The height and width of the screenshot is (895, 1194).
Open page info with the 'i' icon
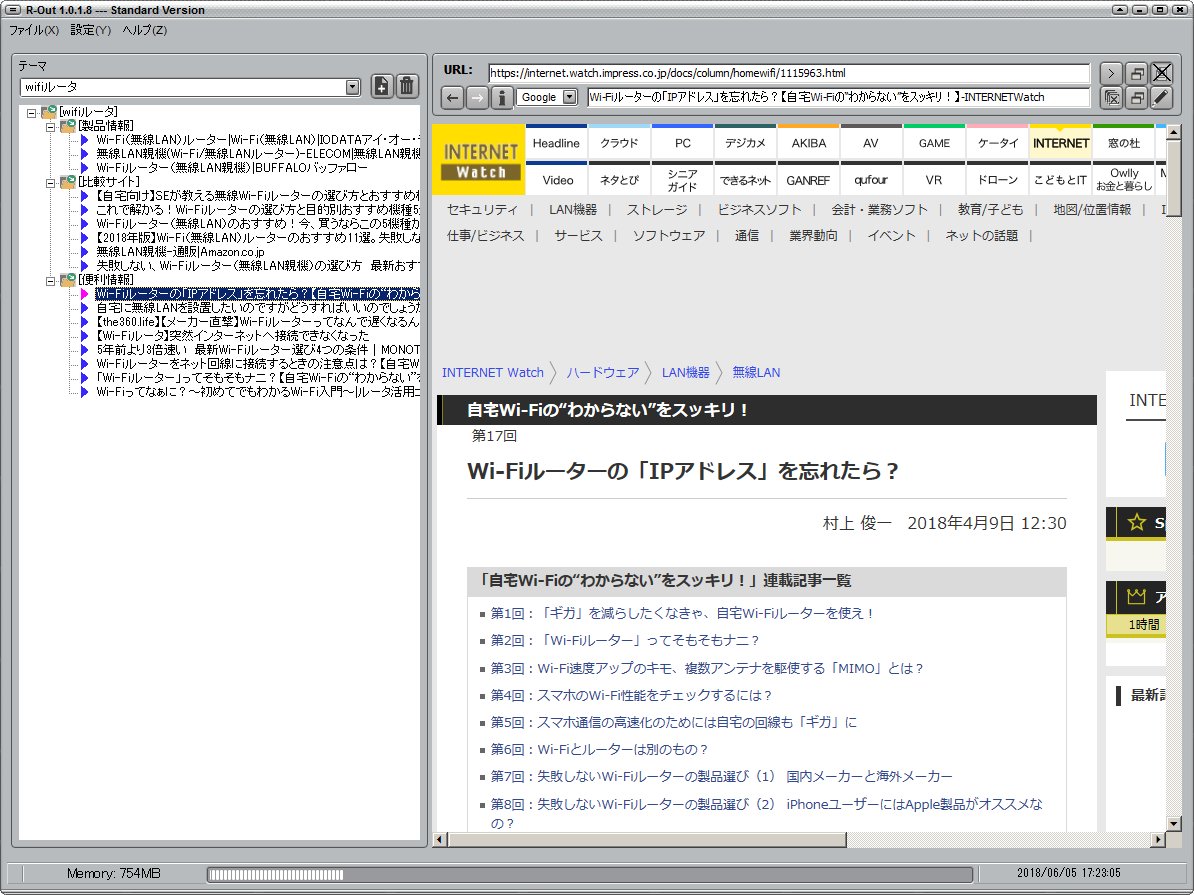(501, 97)
